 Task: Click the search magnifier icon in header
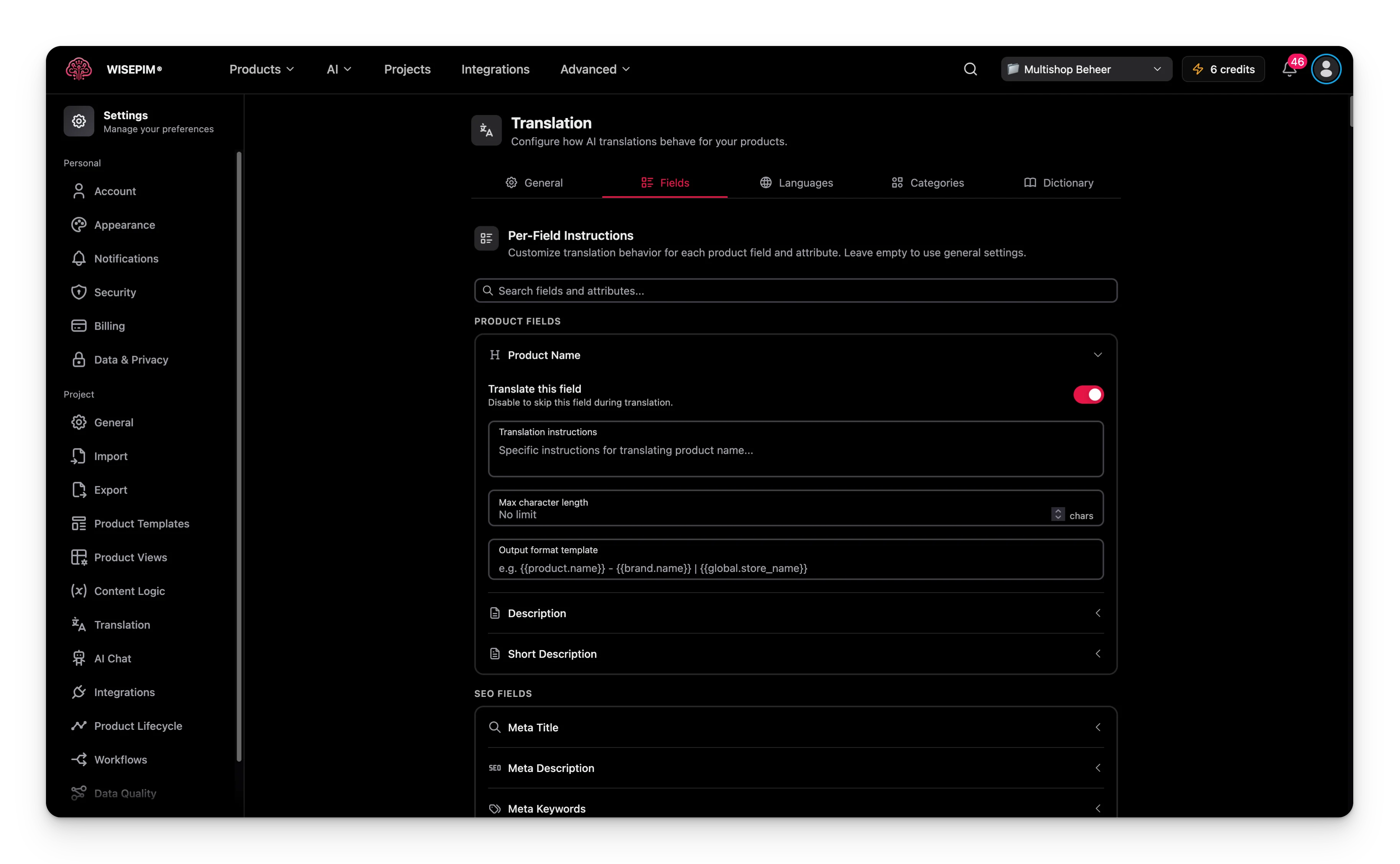tap(970, 69)
